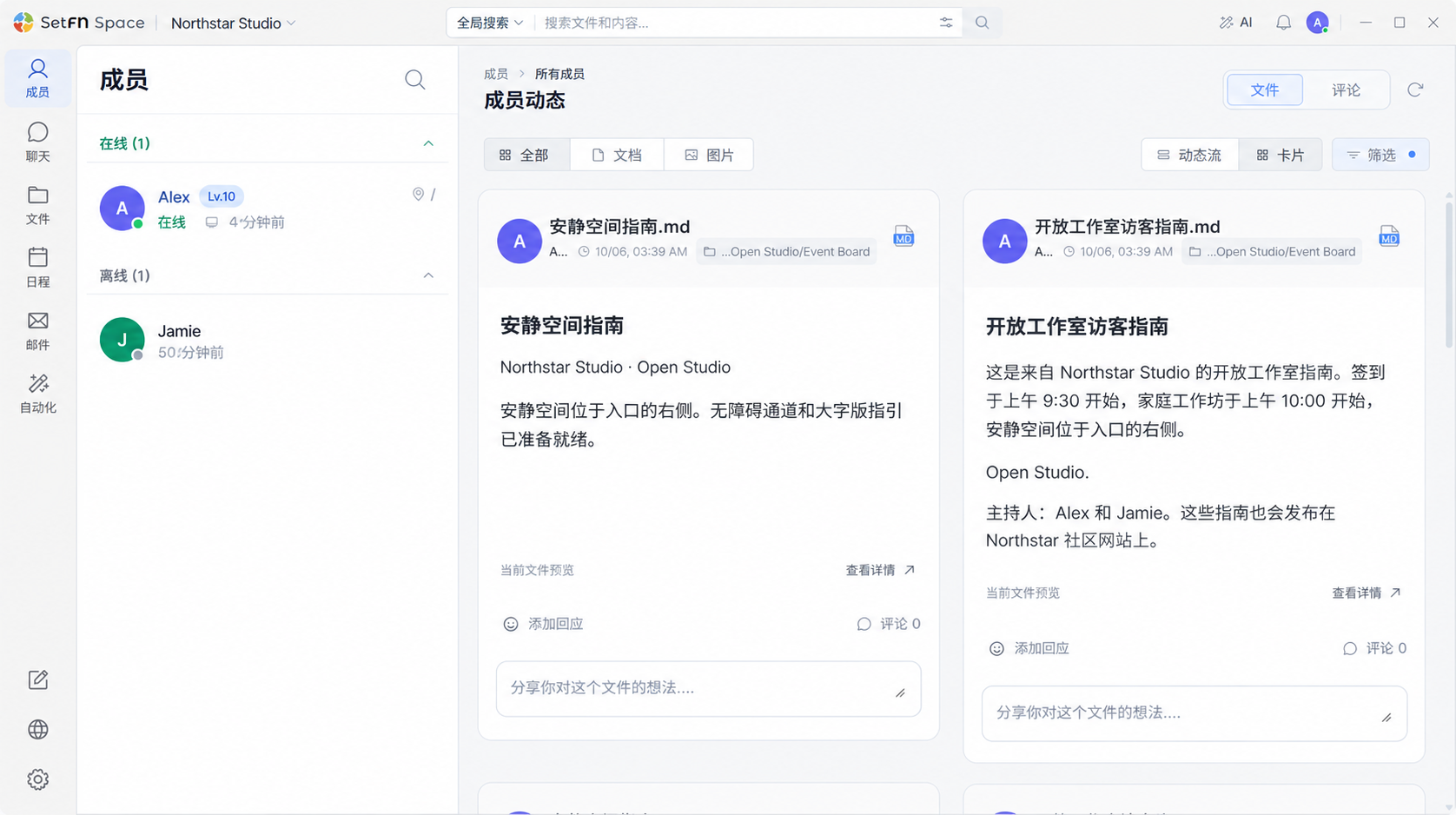
Task: Open settings gear in sidebar
Action: tap(37, 779)
